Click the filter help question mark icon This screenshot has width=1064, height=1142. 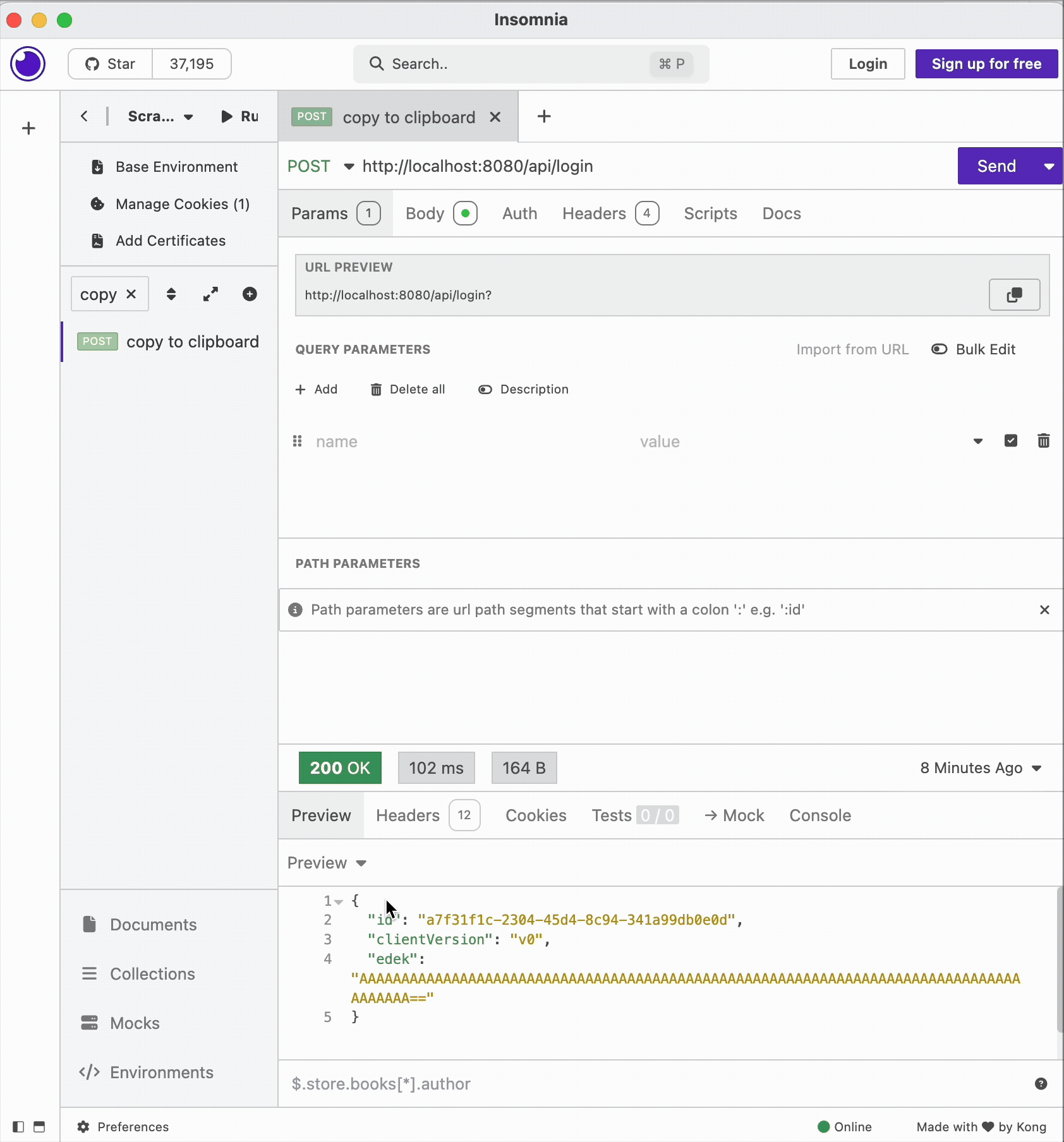(1041, 1084)
